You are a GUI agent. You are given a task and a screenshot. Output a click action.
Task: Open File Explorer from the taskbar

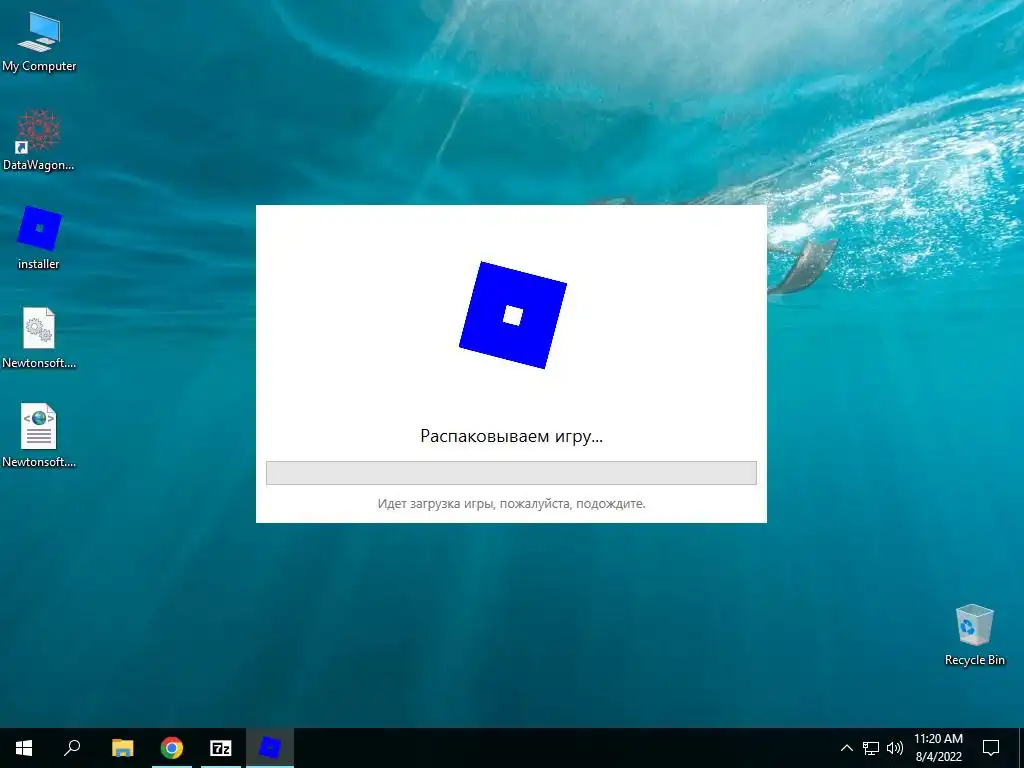(122, 748)
